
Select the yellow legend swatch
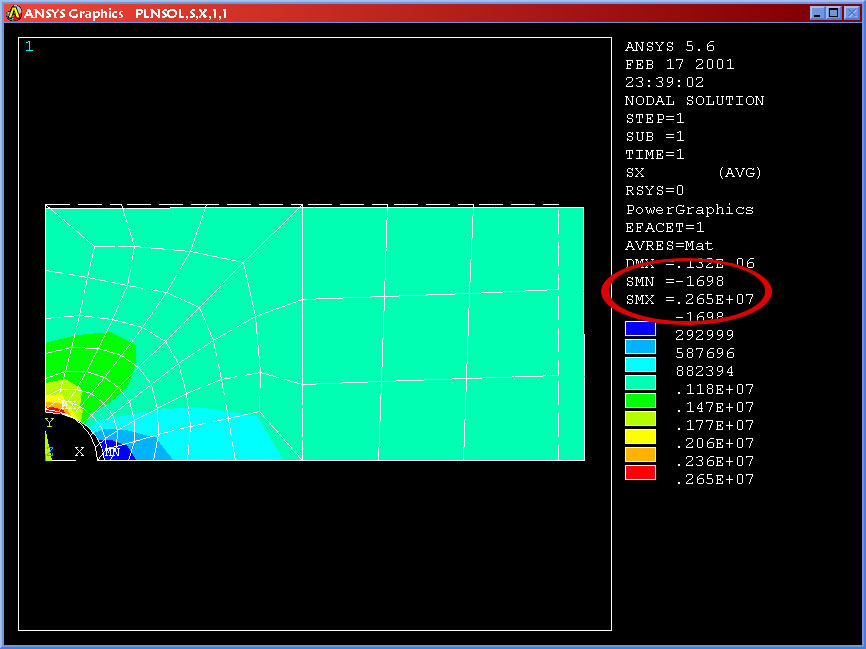coord(640,436)
